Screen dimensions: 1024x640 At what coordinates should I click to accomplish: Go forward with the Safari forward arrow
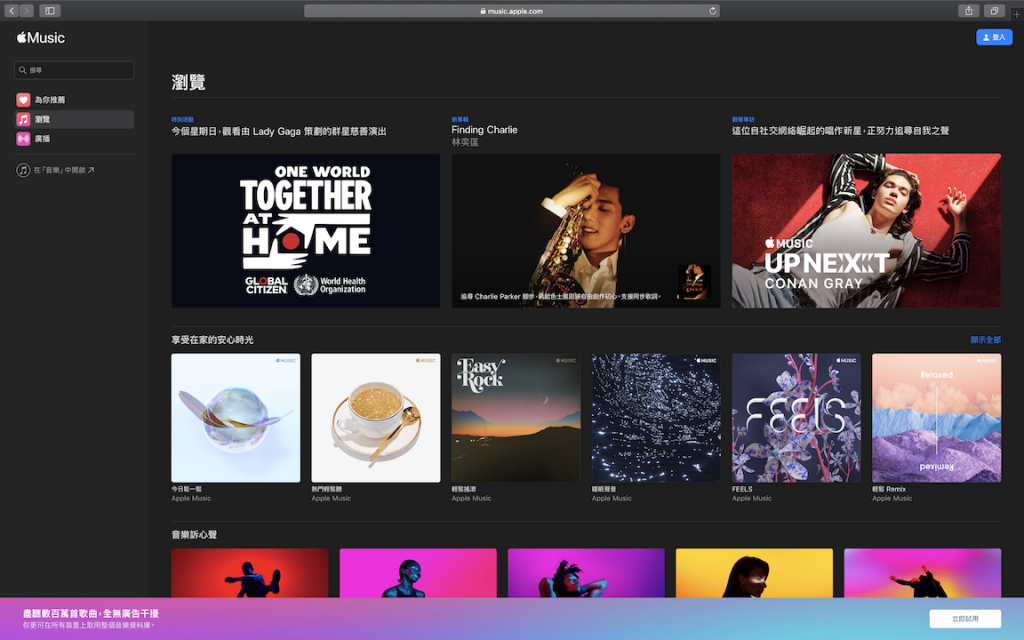[x=26, y=10]
